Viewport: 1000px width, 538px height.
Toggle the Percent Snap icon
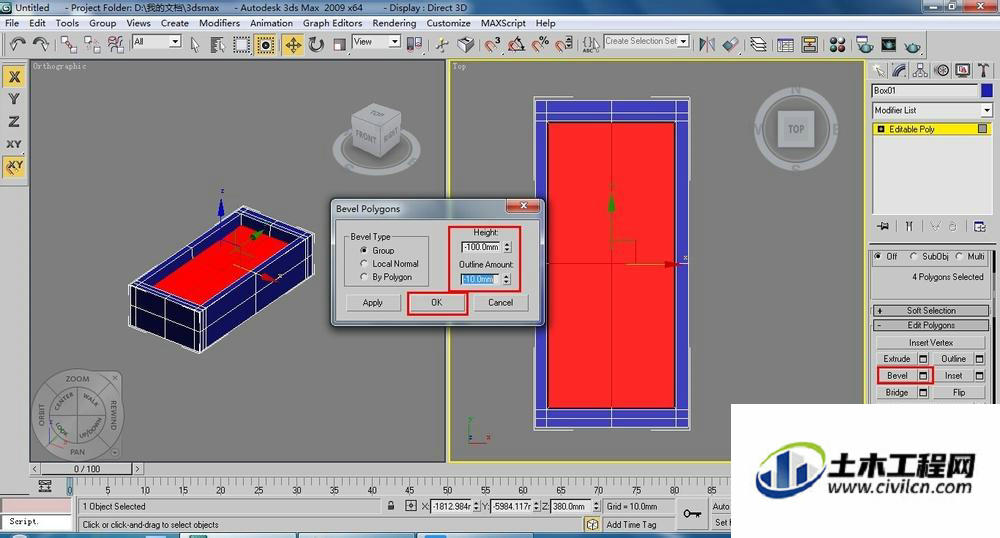click(x=540, y=44)
